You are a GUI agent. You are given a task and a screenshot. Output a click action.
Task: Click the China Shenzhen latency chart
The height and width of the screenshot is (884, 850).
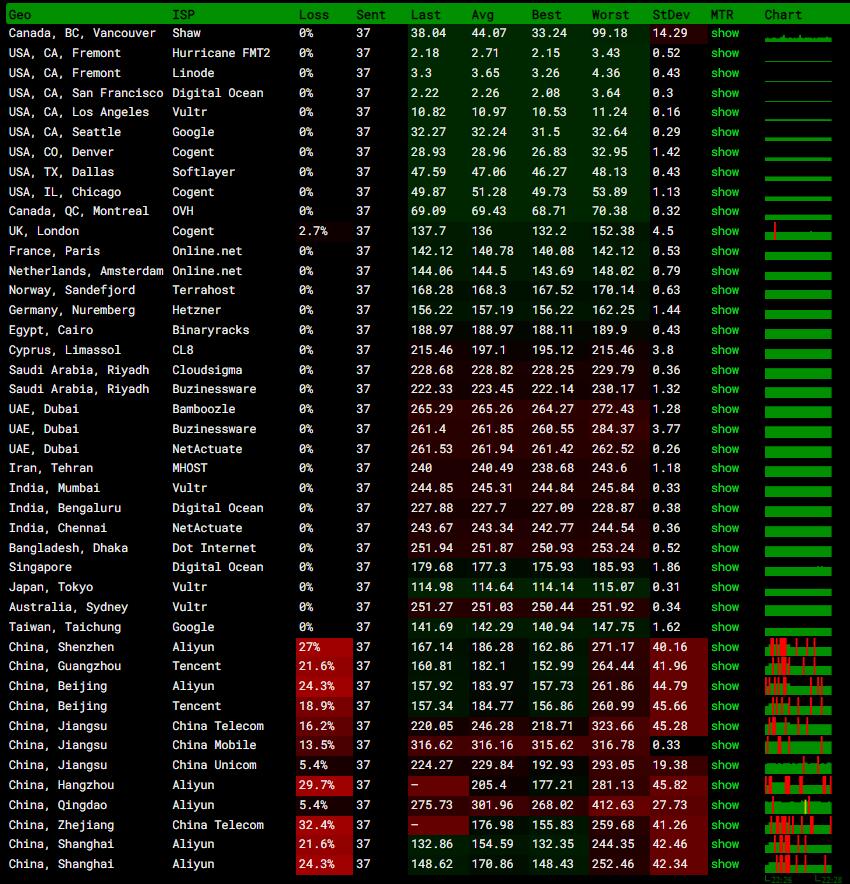(798, 647)
